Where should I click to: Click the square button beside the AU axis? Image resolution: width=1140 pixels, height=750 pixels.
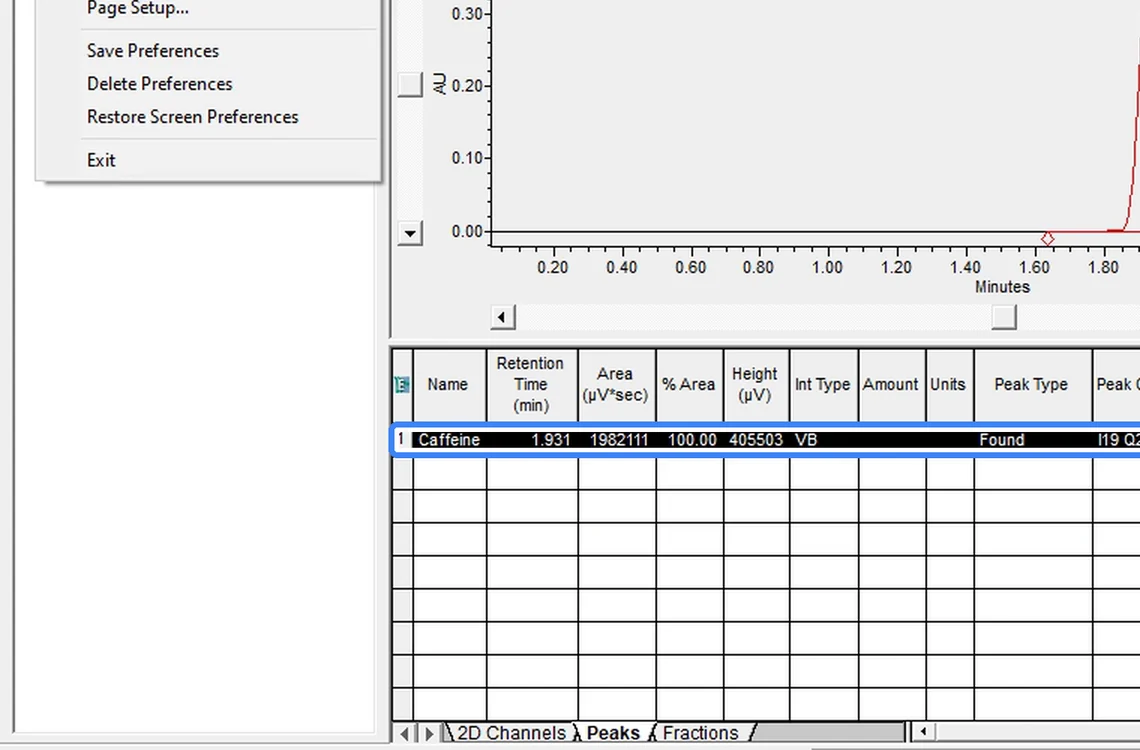pyautogui.click(x=410, y=84)
